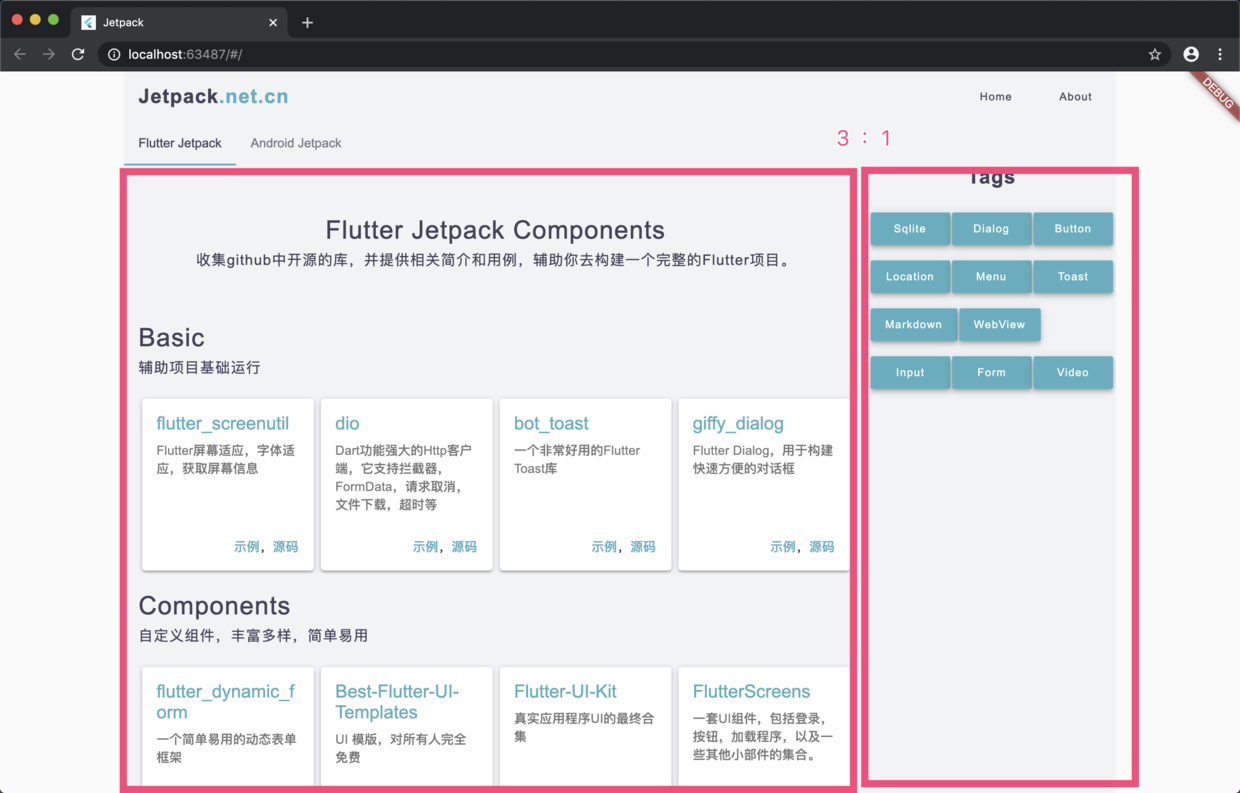This screenshot has width=1240, height=793.
Task: Open 源码 link for flutter_screenutil
Action: (x=285, y=547)
